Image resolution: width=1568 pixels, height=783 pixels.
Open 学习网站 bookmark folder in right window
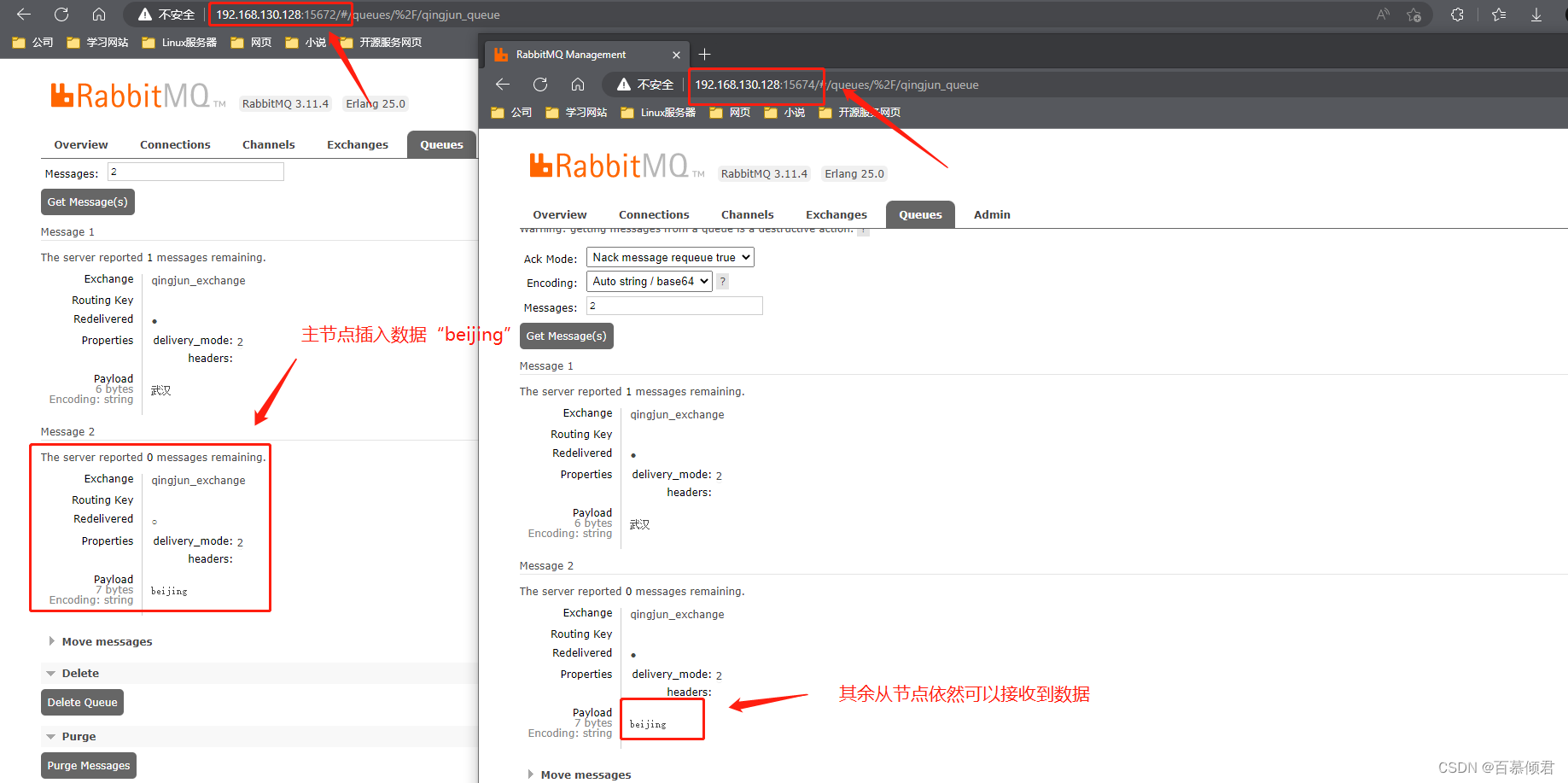[576, 112]
